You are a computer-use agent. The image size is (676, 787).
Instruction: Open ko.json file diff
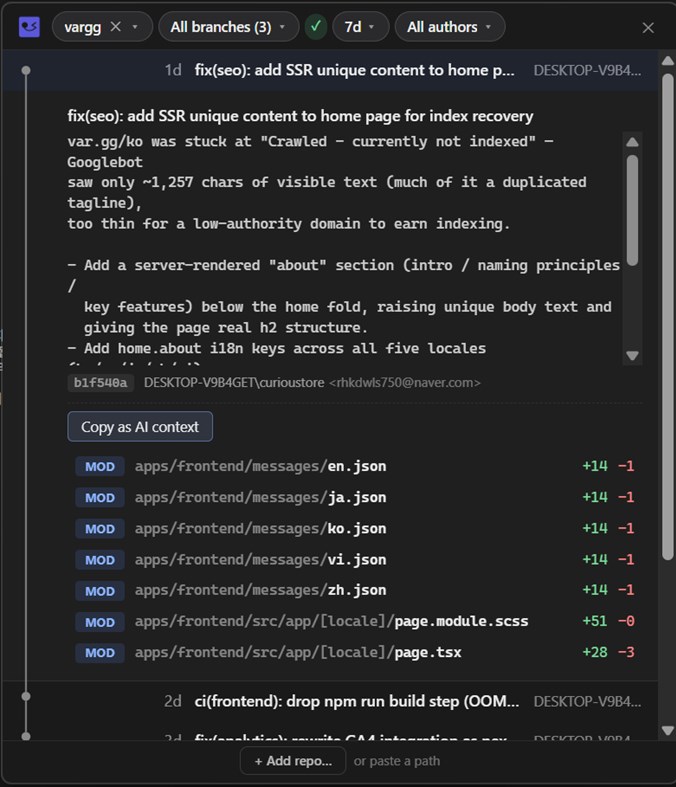click(x=355, y=529)
